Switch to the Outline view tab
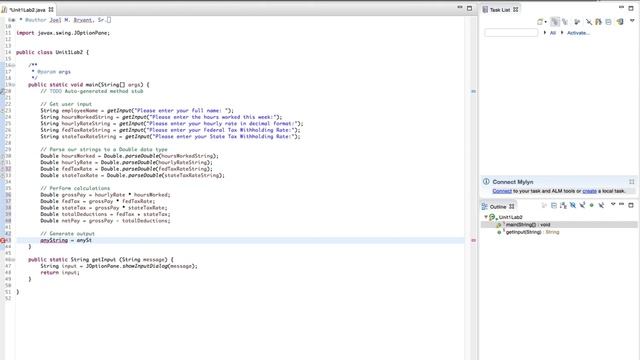Image resolution: width=640 pixels, height=360 pixels. (x=498, y=207)
